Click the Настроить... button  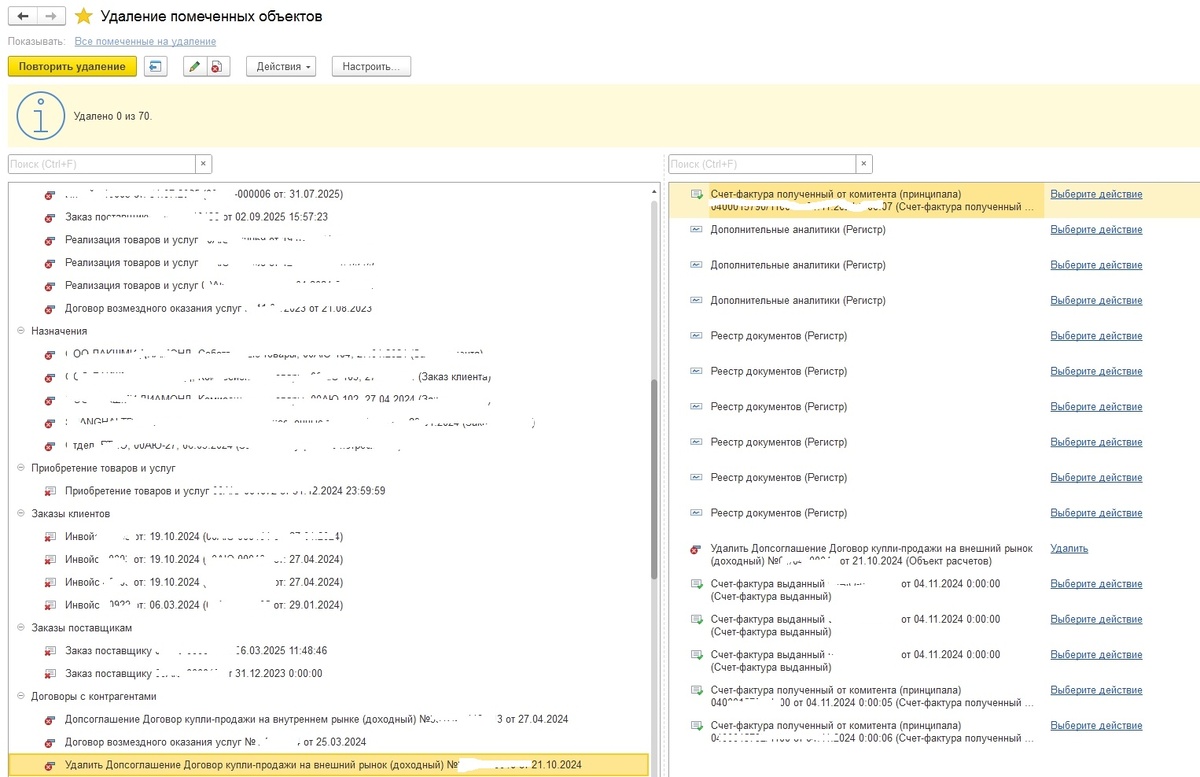371,67
